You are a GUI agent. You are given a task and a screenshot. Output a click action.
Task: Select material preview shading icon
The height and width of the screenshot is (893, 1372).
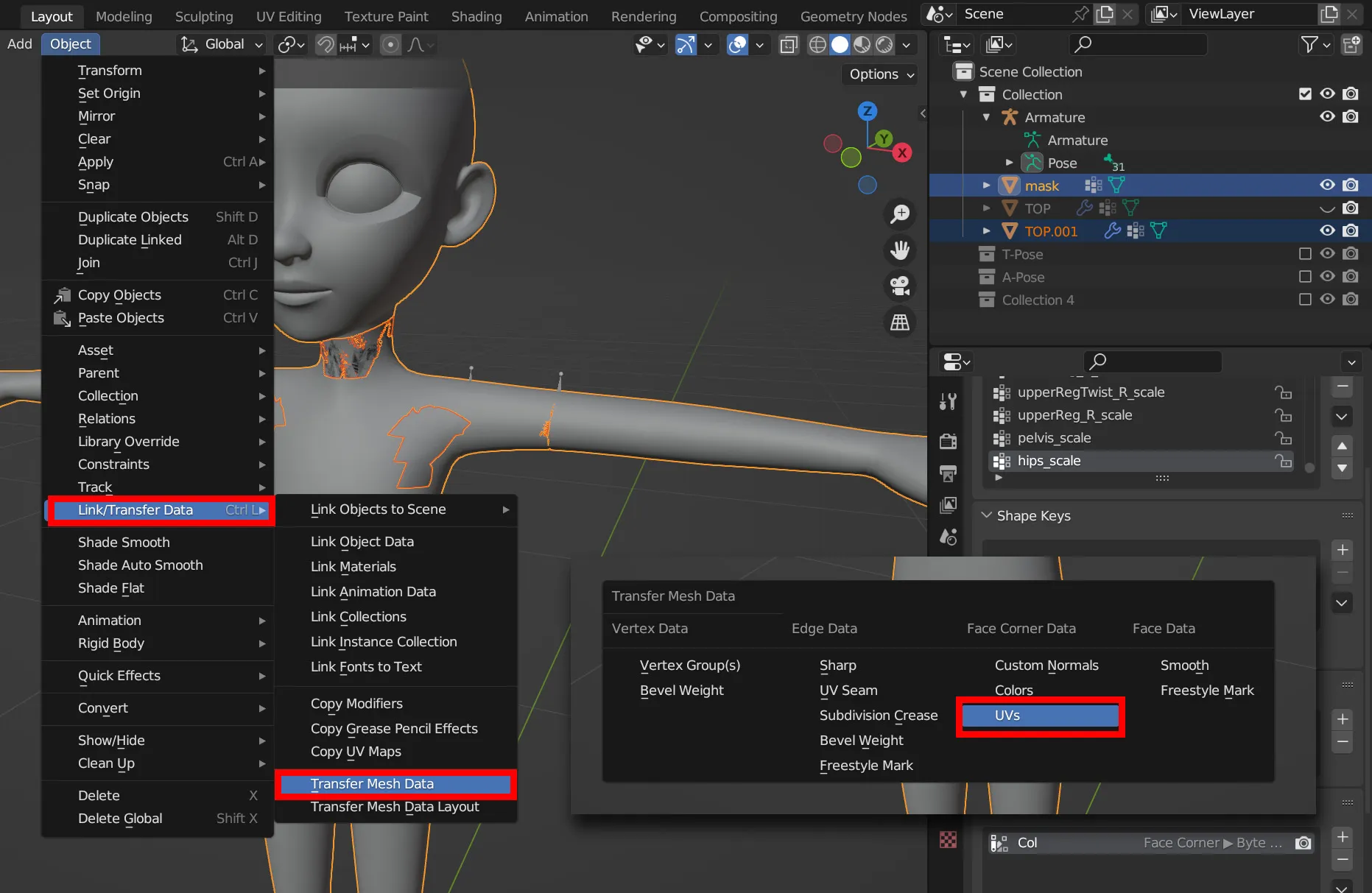[862, 45]
